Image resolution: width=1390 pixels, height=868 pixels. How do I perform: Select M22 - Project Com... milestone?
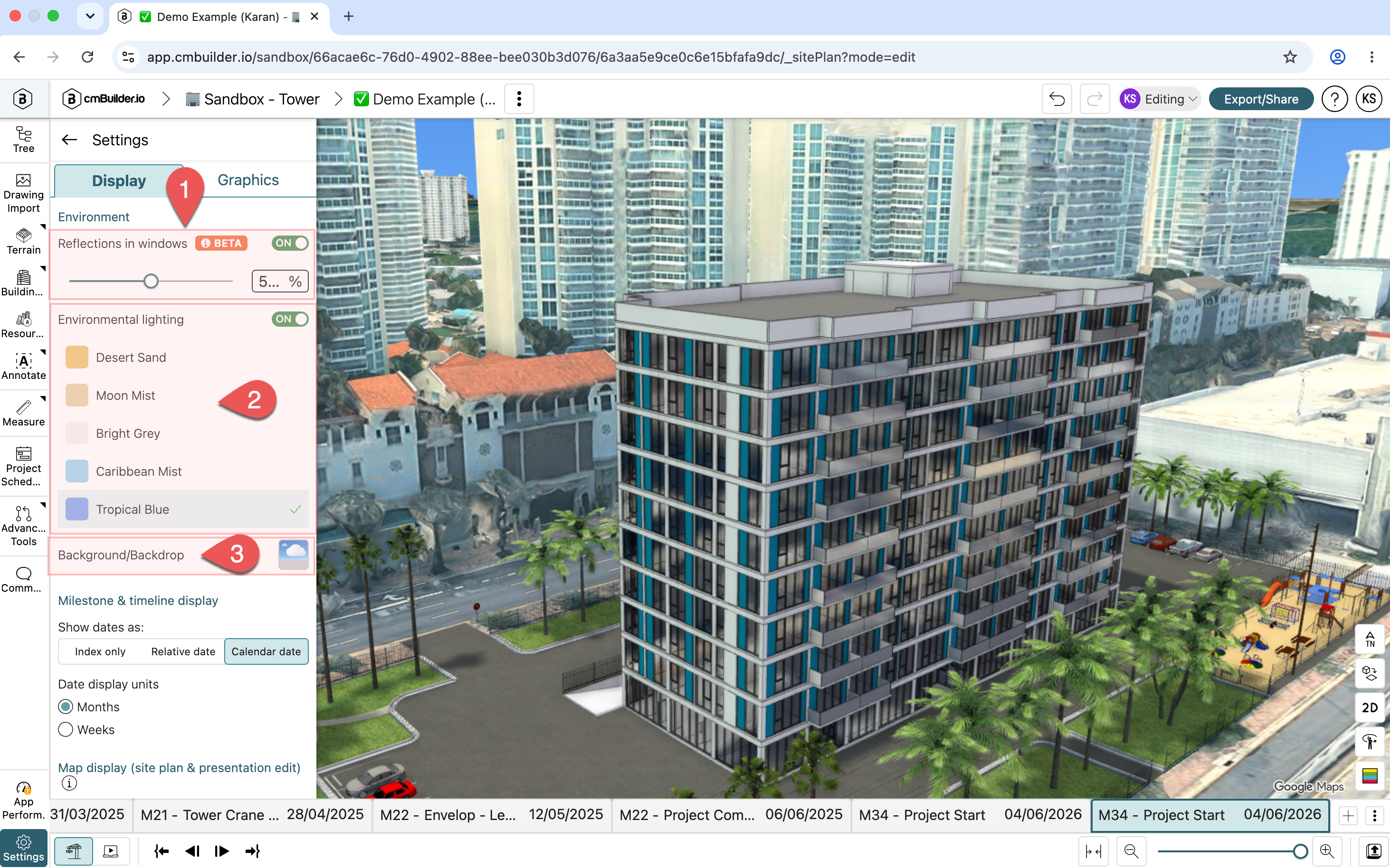point(731,815)
